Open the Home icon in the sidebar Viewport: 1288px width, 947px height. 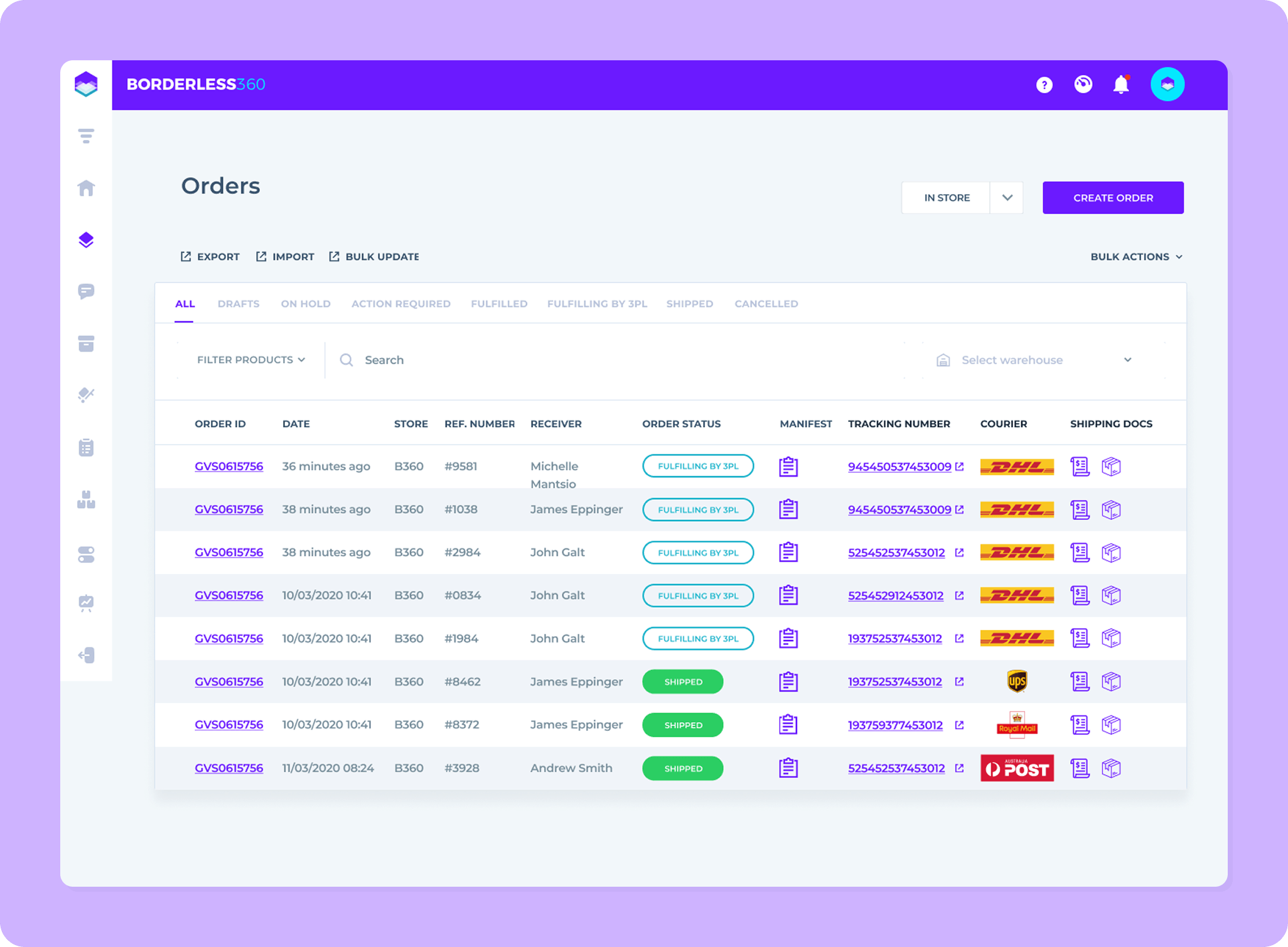(87, 188)
